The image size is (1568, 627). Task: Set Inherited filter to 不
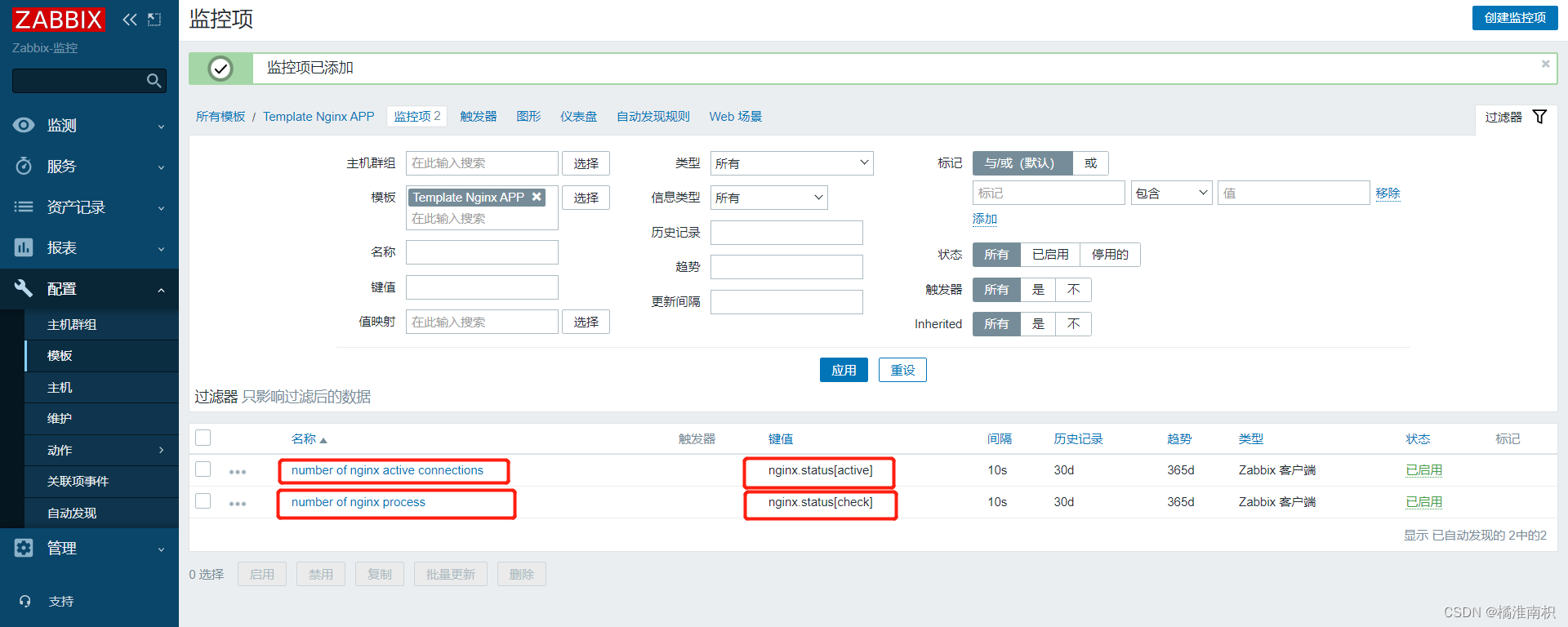(x=1073, y=324)
